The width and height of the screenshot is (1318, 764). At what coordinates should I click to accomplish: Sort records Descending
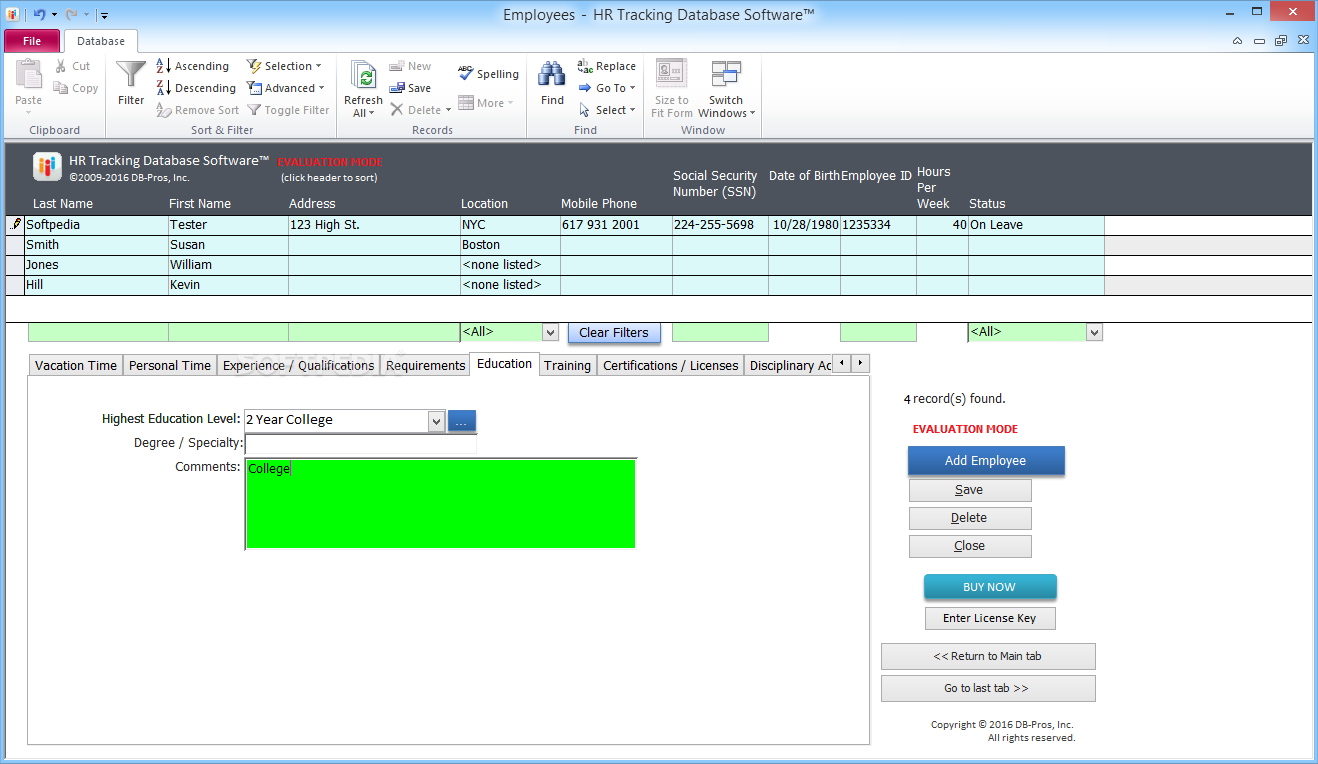point(196,88)
